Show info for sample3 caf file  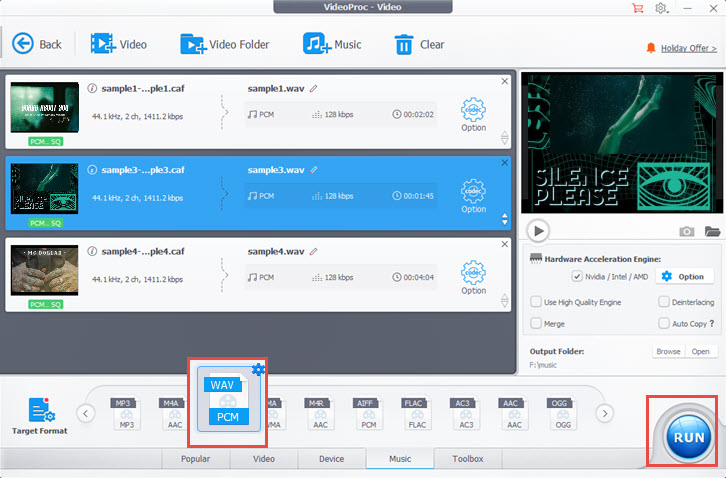[92, 170]
